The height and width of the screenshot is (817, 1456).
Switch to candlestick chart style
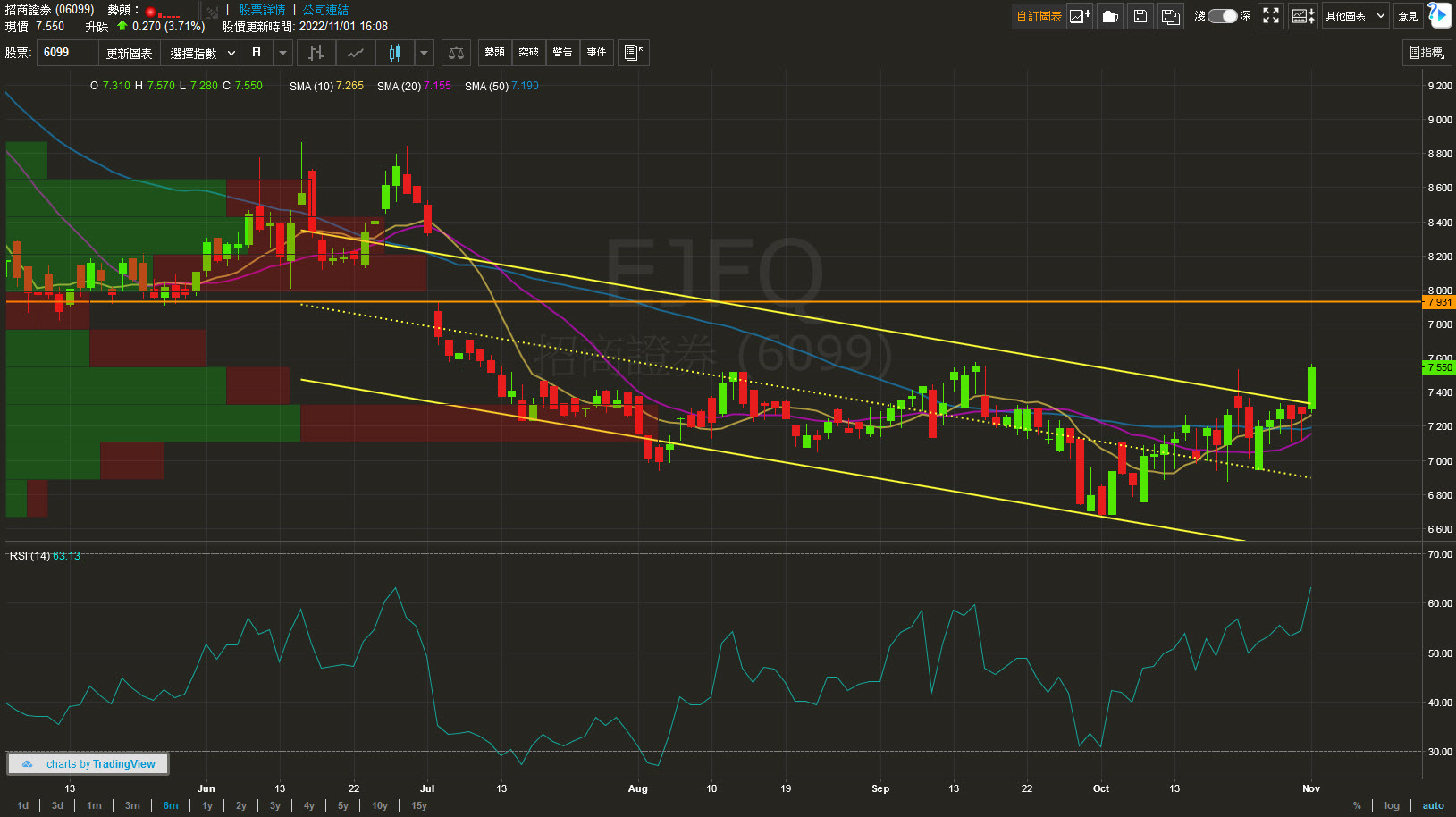(395, 53)
